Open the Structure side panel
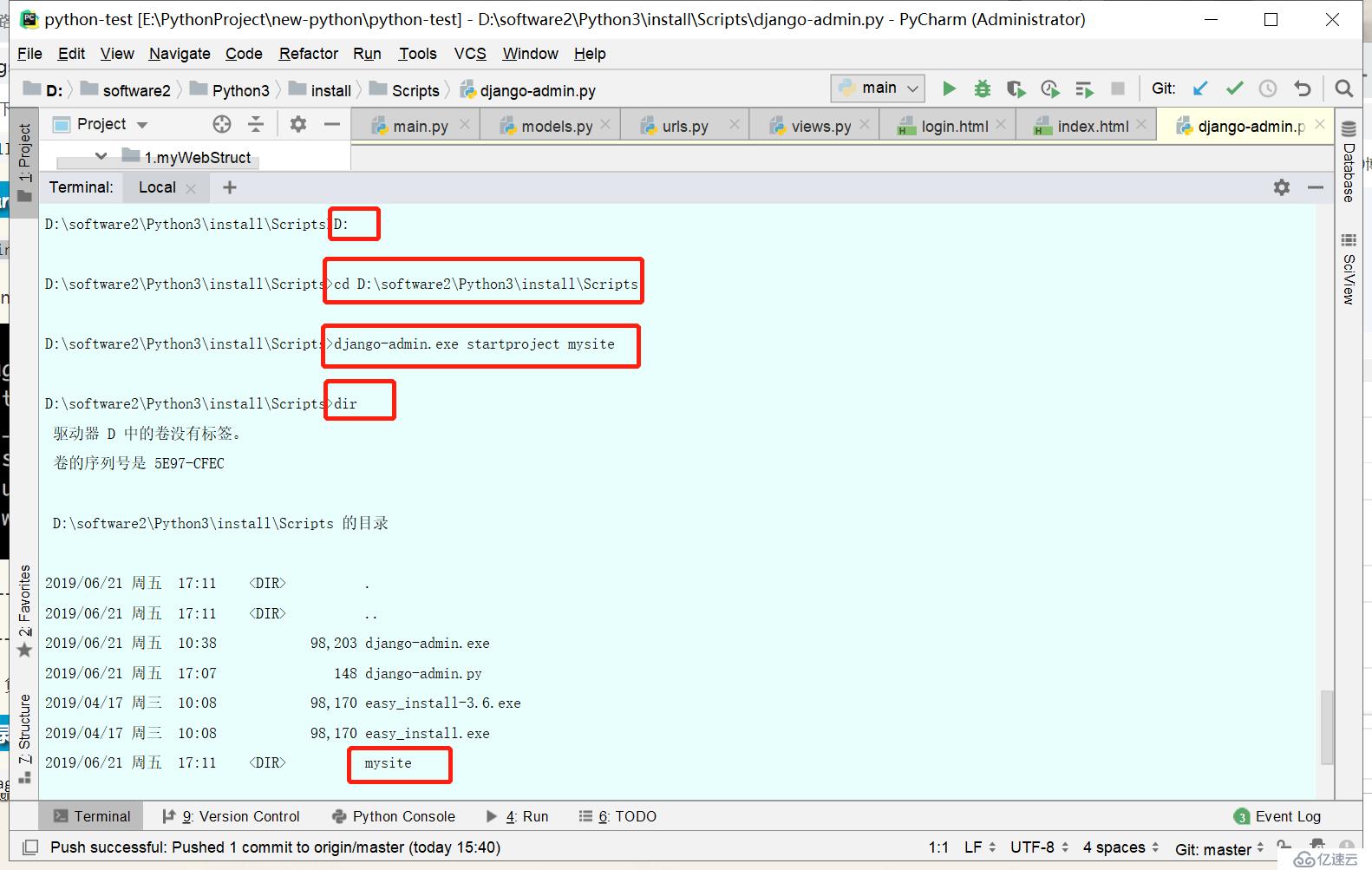Image resolution: width=1372 pixels, height=870 pixels. [24, 738]
